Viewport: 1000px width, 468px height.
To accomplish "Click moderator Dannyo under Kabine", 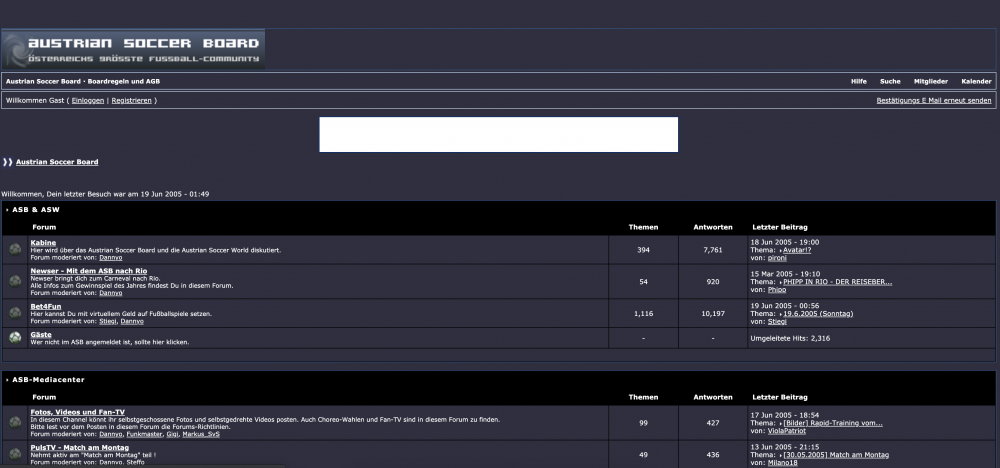I will 110,258.
